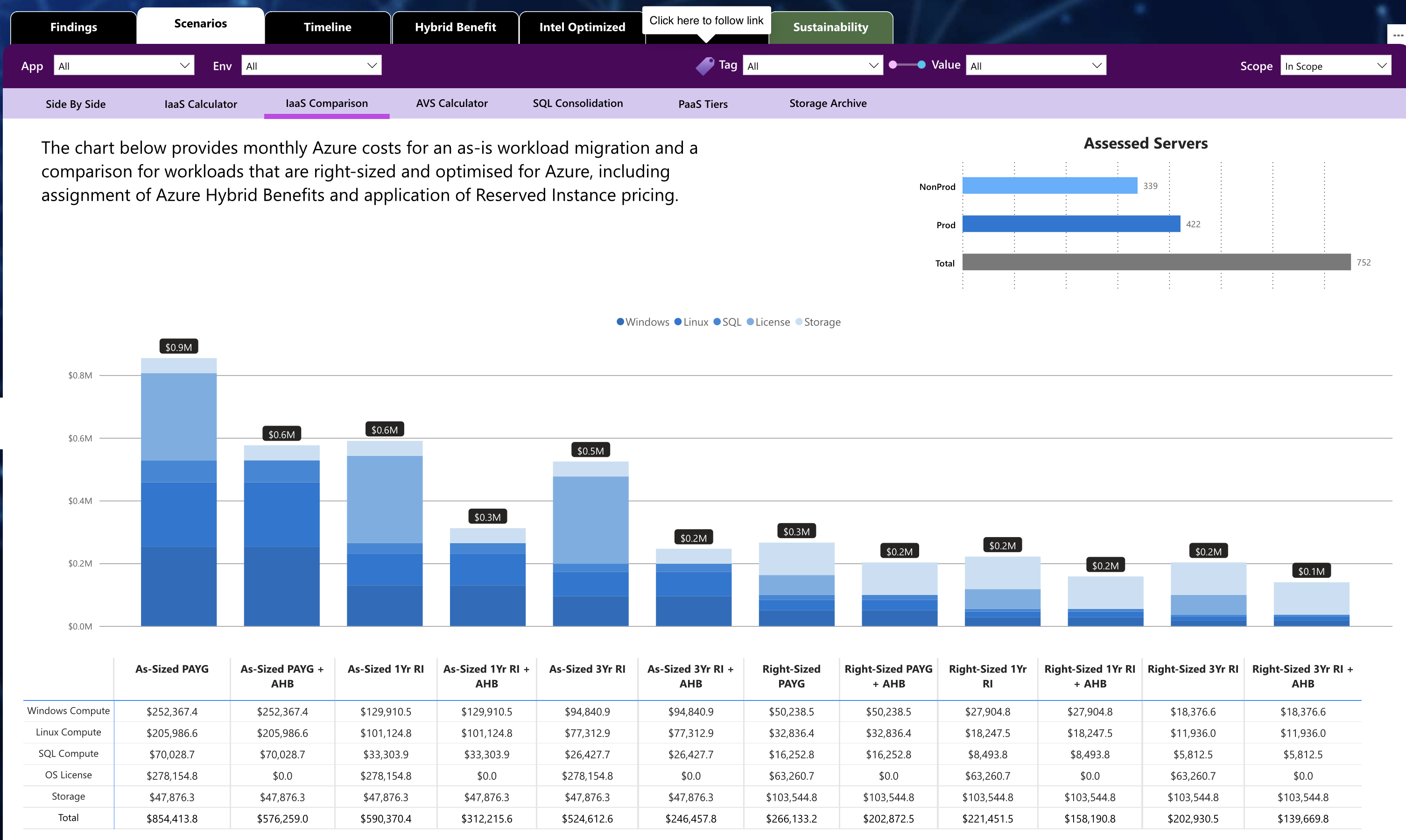
Task: Click the Windows Compute row label
Action: [69, 711]
